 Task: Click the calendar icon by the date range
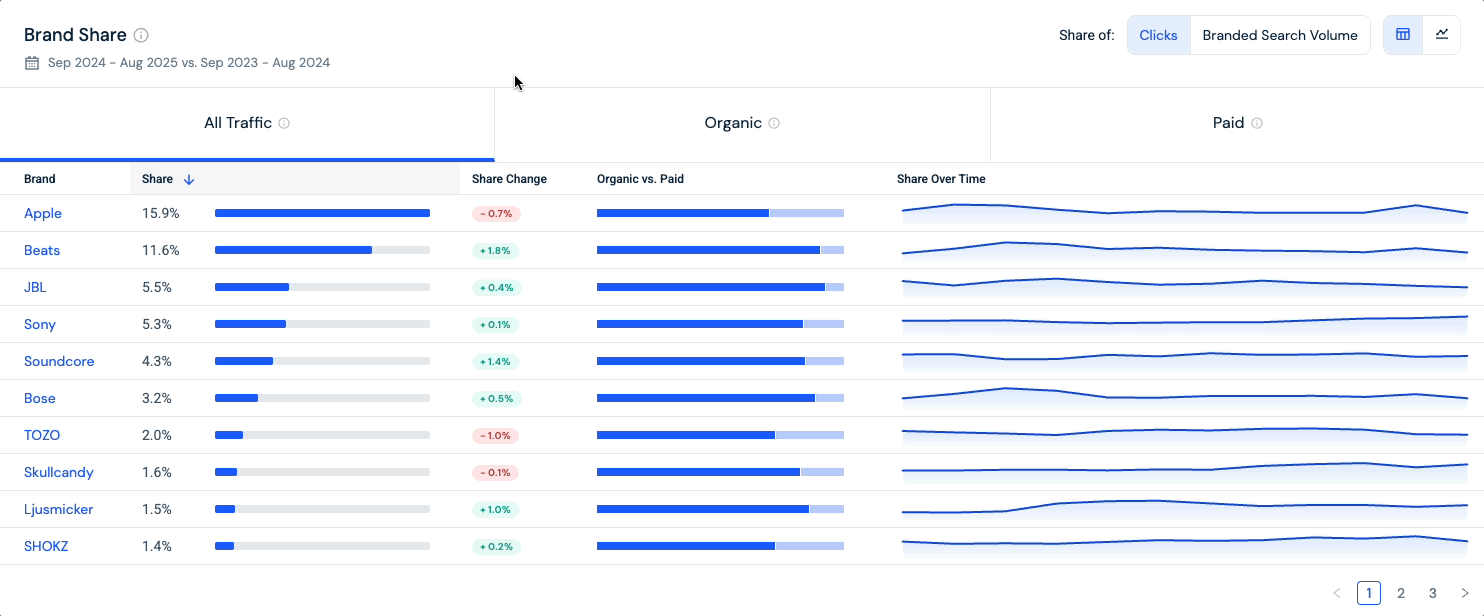pyautogui.click(x=32, y=62)
